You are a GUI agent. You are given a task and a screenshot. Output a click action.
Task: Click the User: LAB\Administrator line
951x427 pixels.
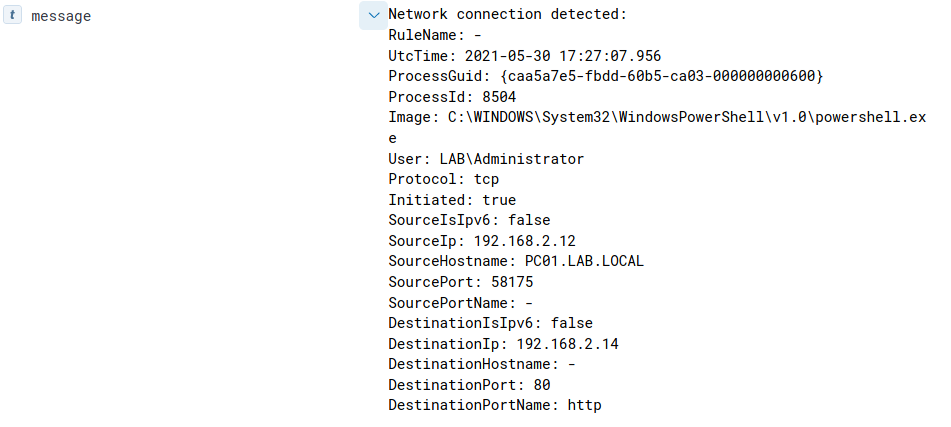pos(486,159)
